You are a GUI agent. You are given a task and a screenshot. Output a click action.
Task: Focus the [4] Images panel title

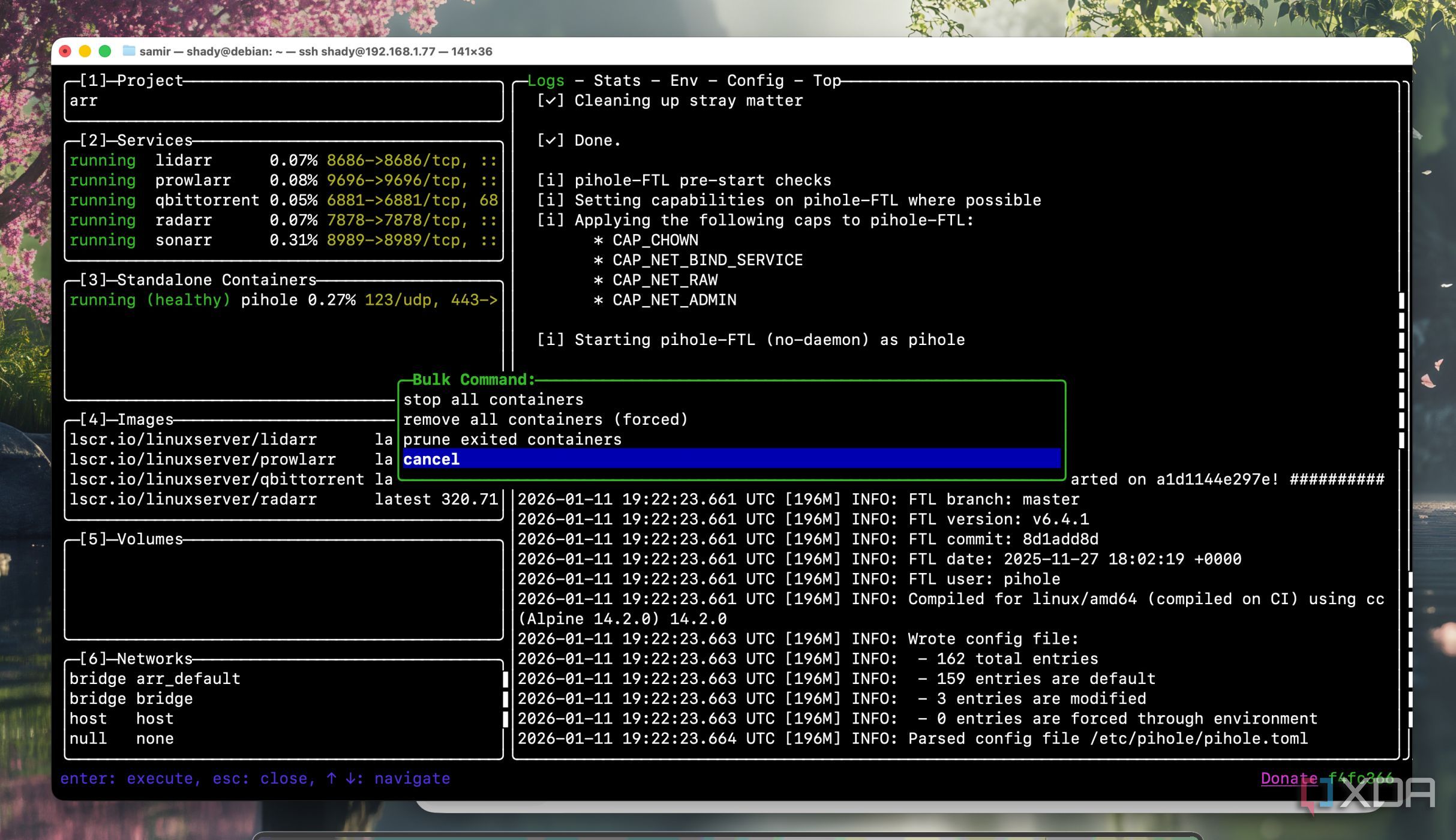click(127, 419)
